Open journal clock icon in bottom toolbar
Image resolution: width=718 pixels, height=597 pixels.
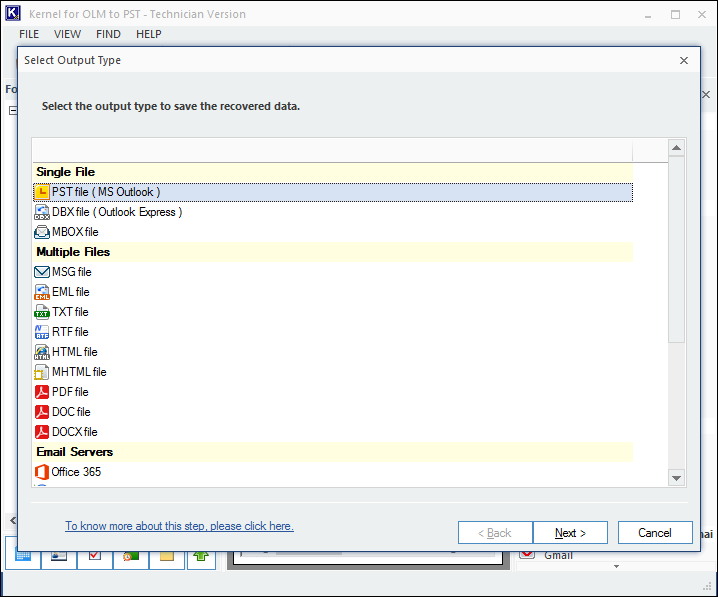[x=131, y=556]
